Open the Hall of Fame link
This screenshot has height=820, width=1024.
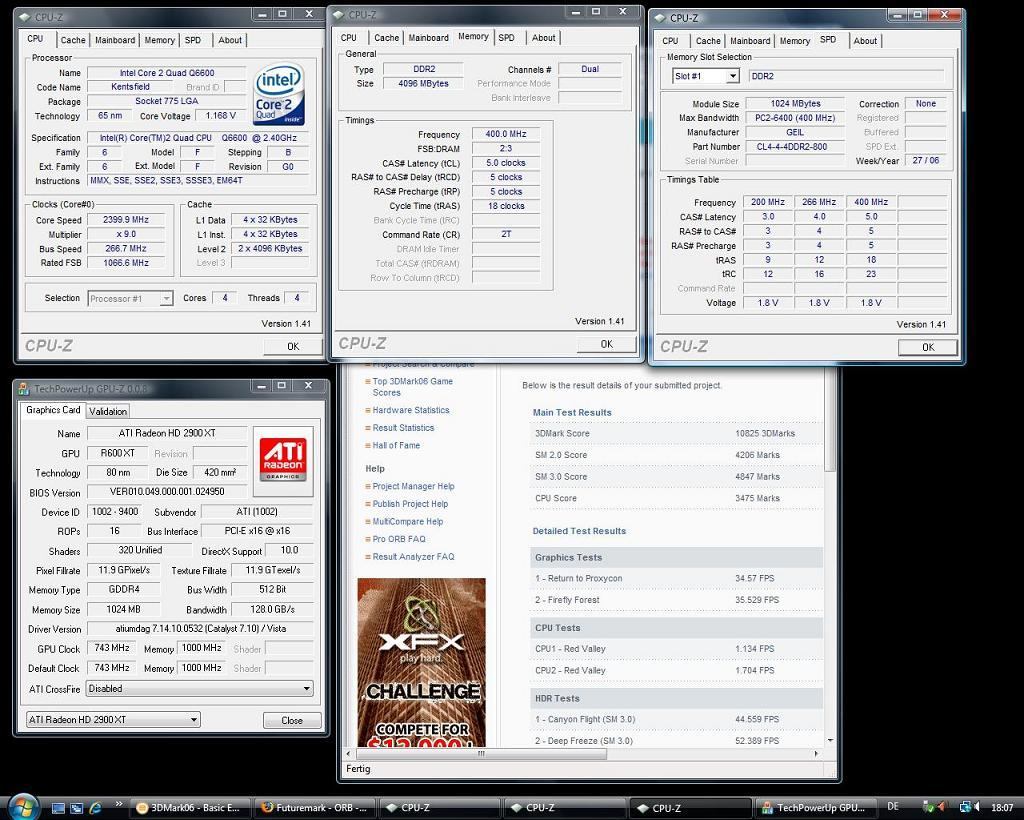click(x=396, y=445)
